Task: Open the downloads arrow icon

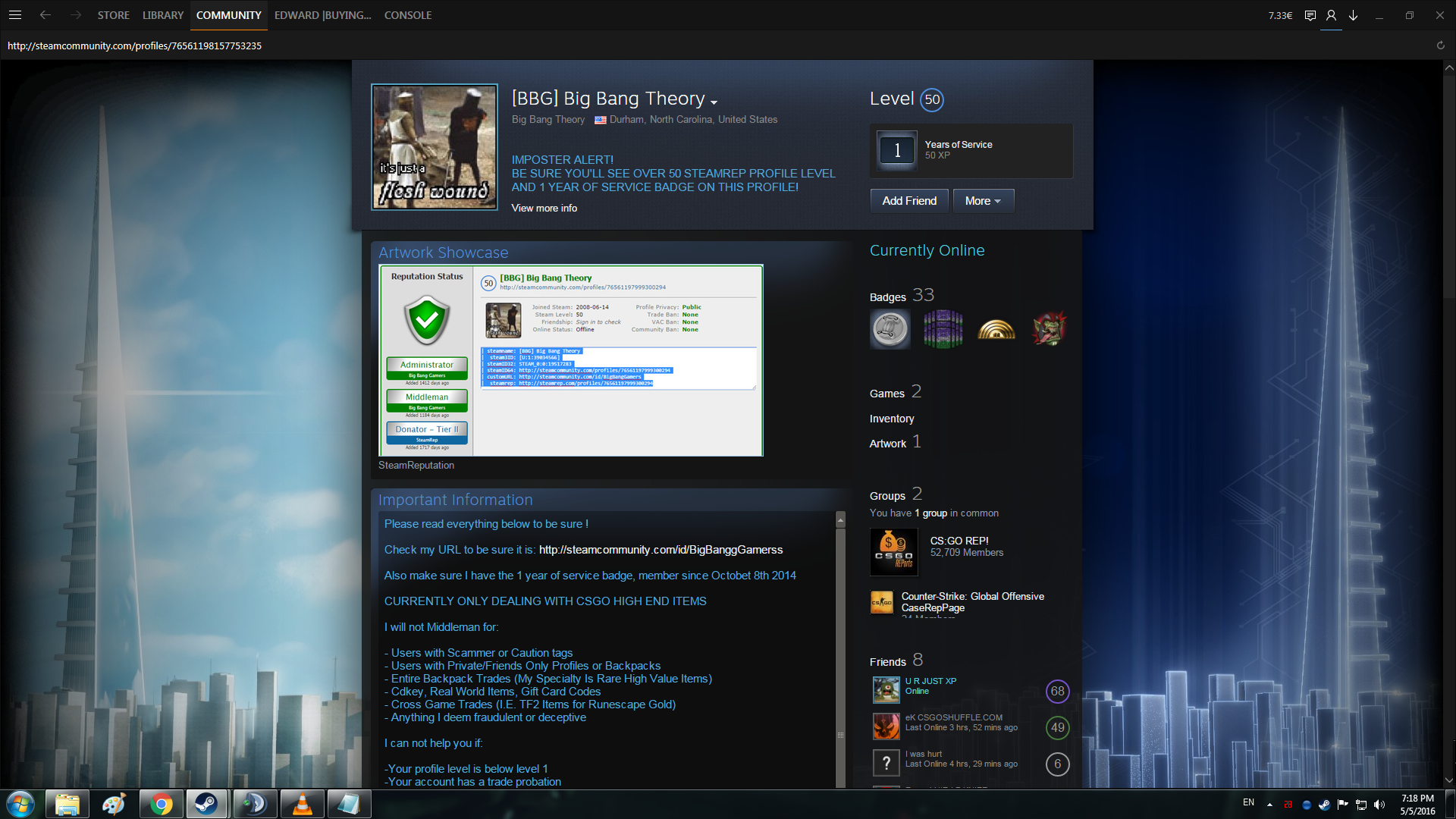Action: point(1353,15)
